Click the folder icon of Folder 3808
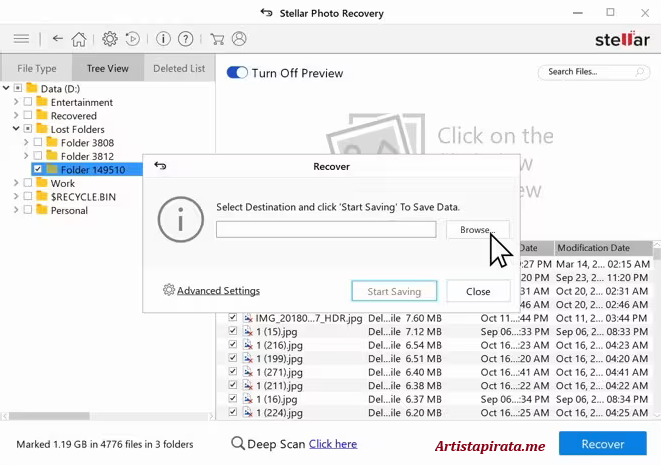 [52, 142]
